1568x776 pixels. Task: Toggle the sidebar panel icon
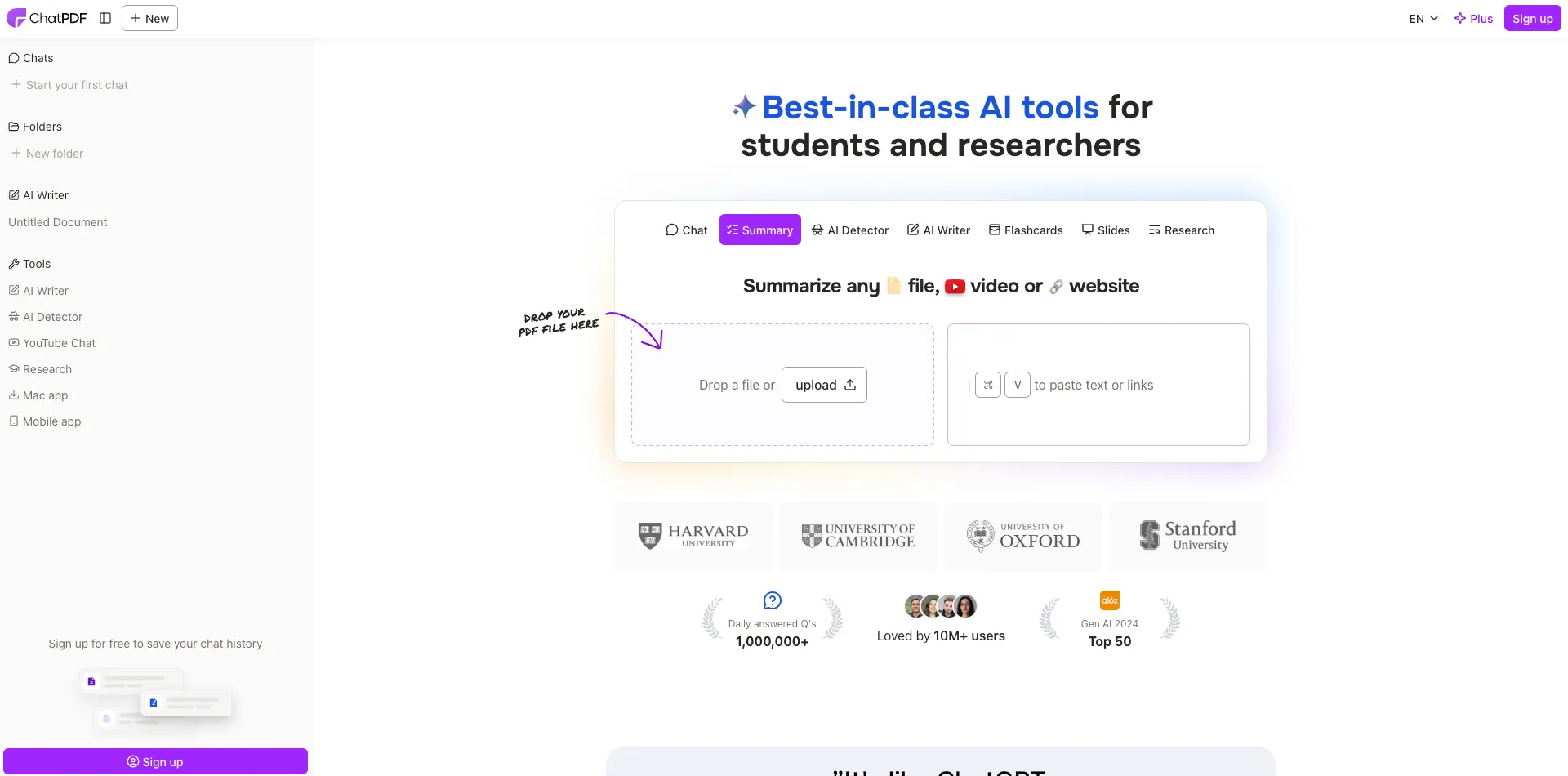click(105, 18)
